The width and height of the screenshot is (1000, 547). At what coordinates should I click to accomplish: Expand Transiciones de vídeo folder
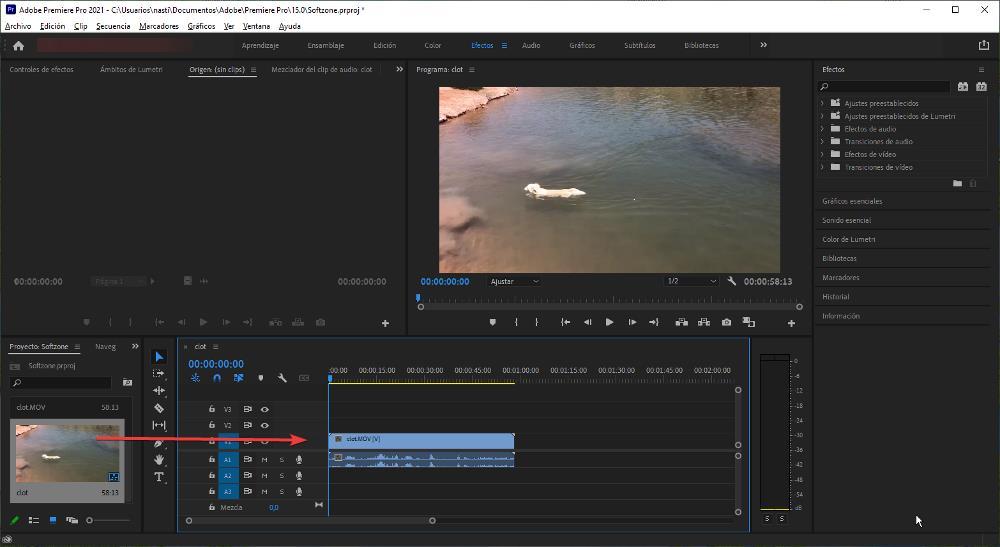[823, 167]
